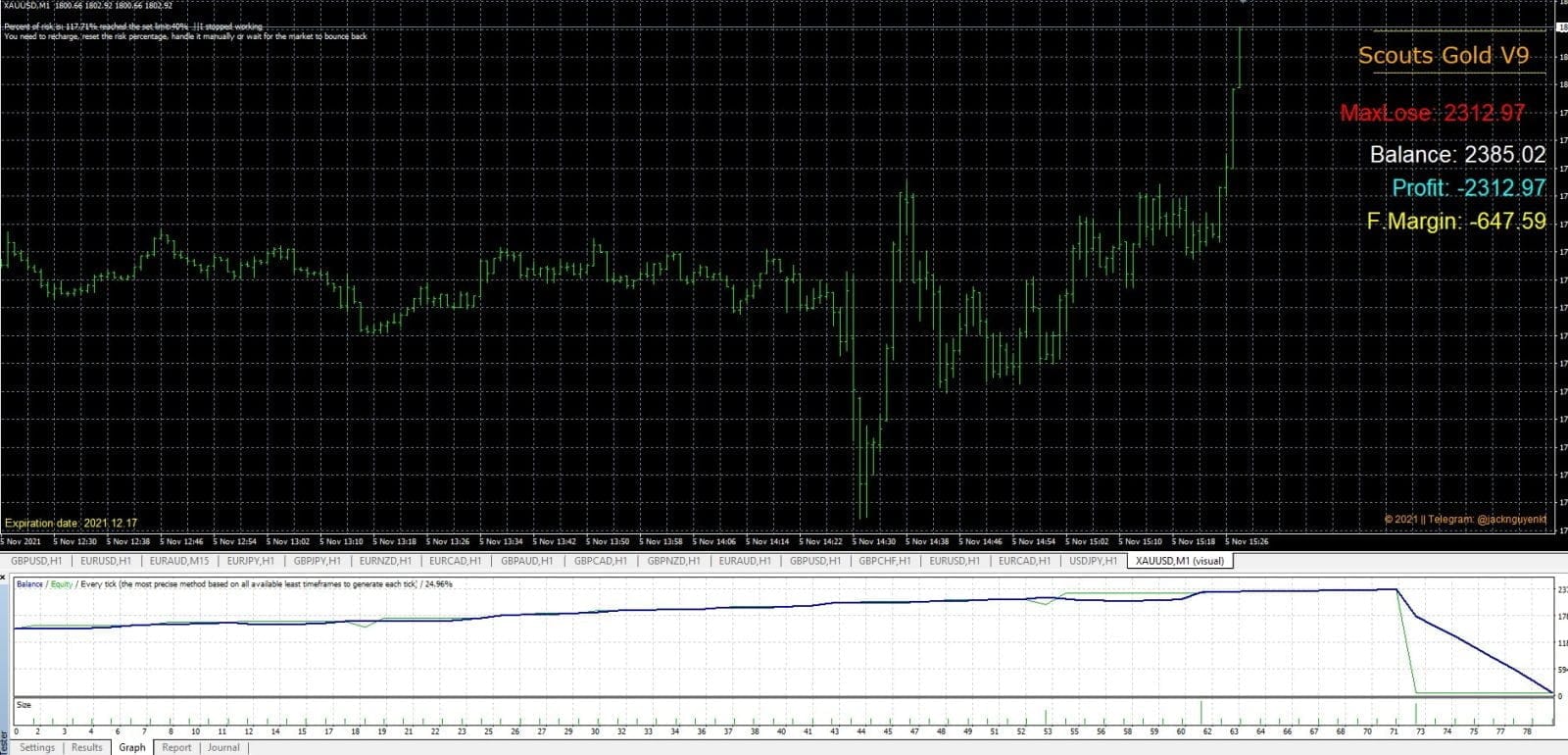Click the Telegram @jacknguyenkt copyright text
Screen dimensions: 1568x755
click(x=1465, y=519)
